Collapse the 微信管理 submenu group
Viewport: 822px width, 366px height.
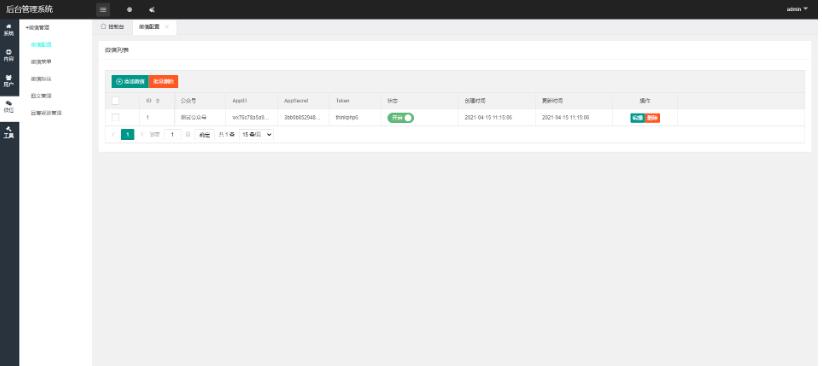(37, 27)
